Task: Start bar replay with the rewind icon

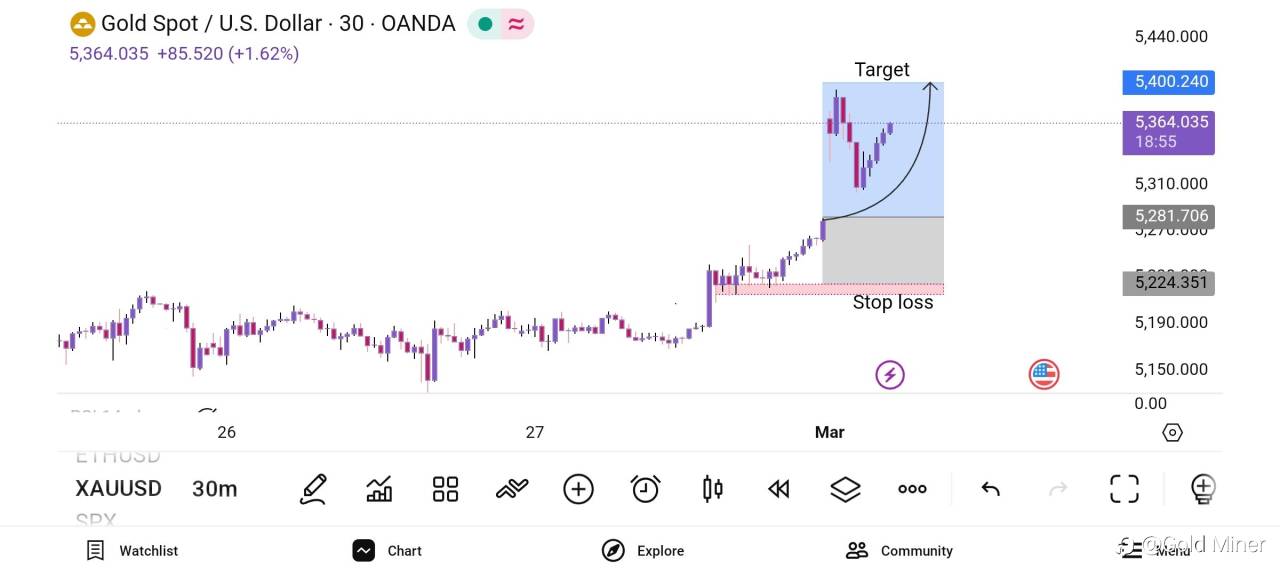Action: click(778, 489)
